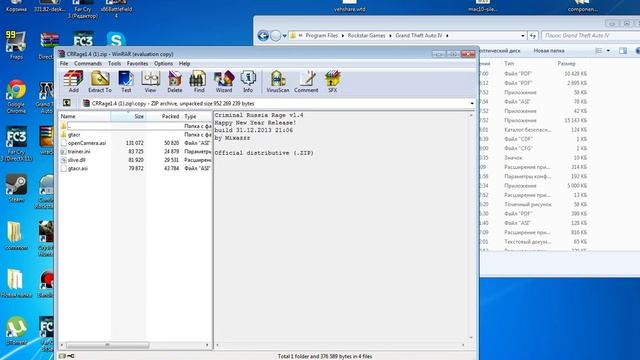Click the Explorer search field
Screen dimensions: 640x360
click(x=590, y=36)
